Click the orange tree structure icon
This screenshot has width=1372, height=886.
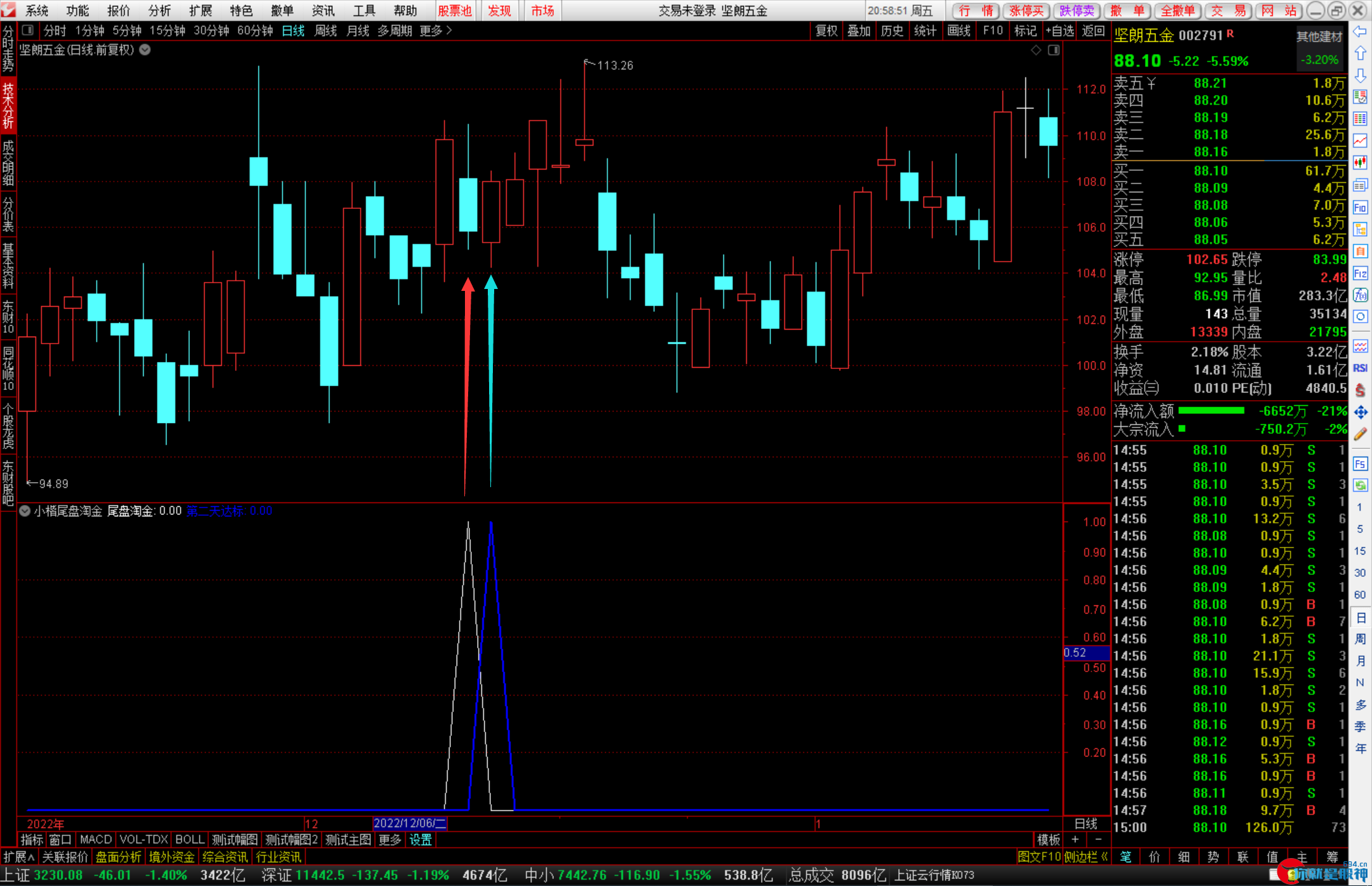tap(1360, 229)
